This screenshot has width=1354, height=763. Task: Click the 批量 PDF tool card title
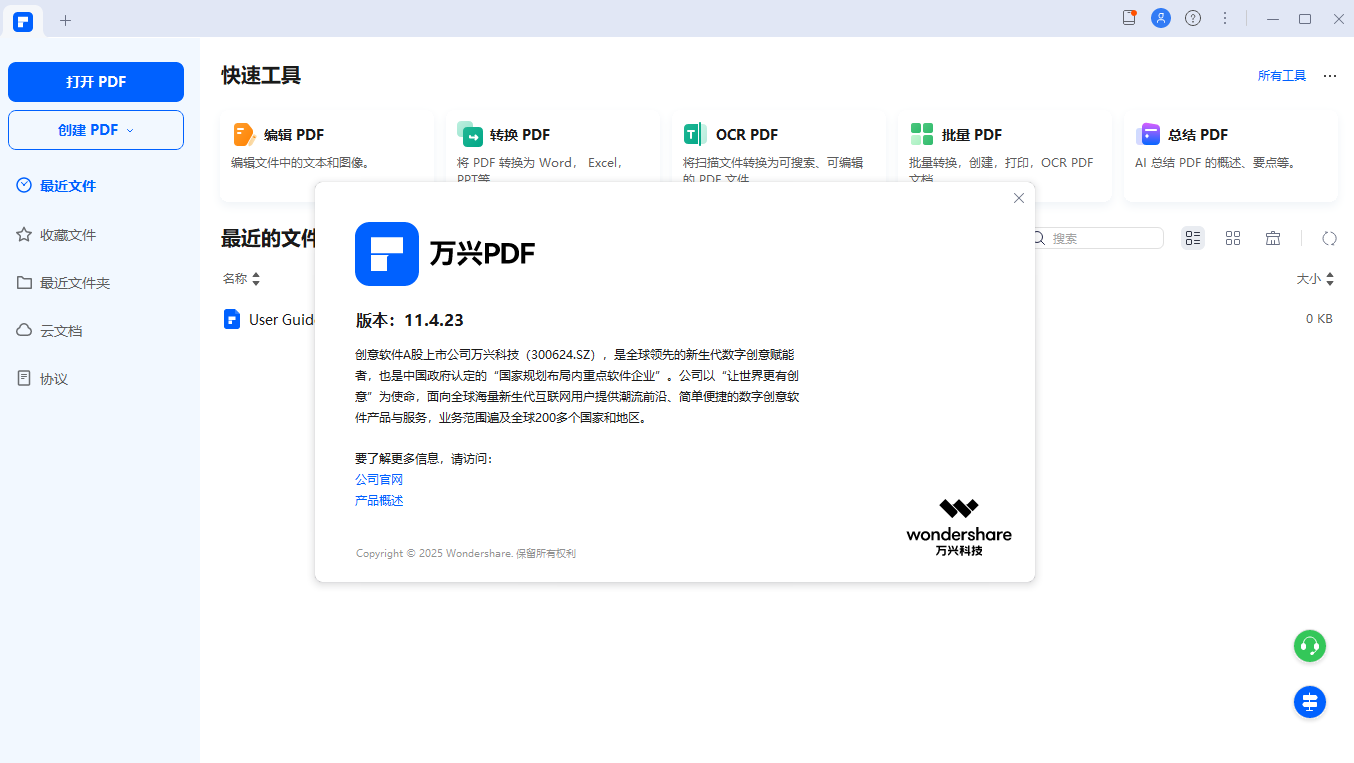click(972, 135)
